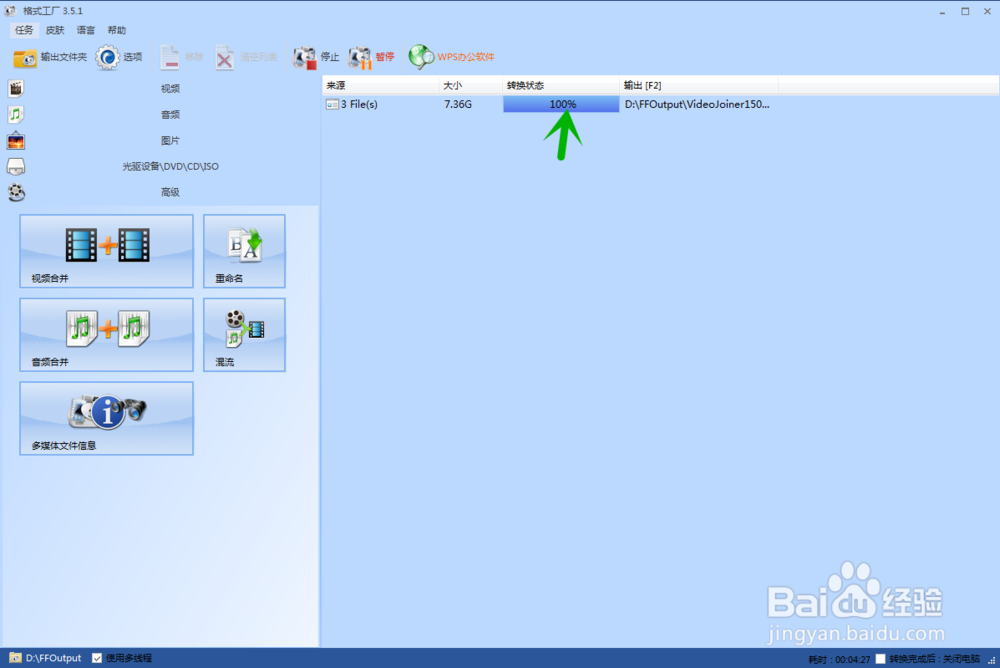Open 选项 settings with the gear icon
Image resolution: width=1000 pixels, height=668 pixels.
(x=119, y=57)
